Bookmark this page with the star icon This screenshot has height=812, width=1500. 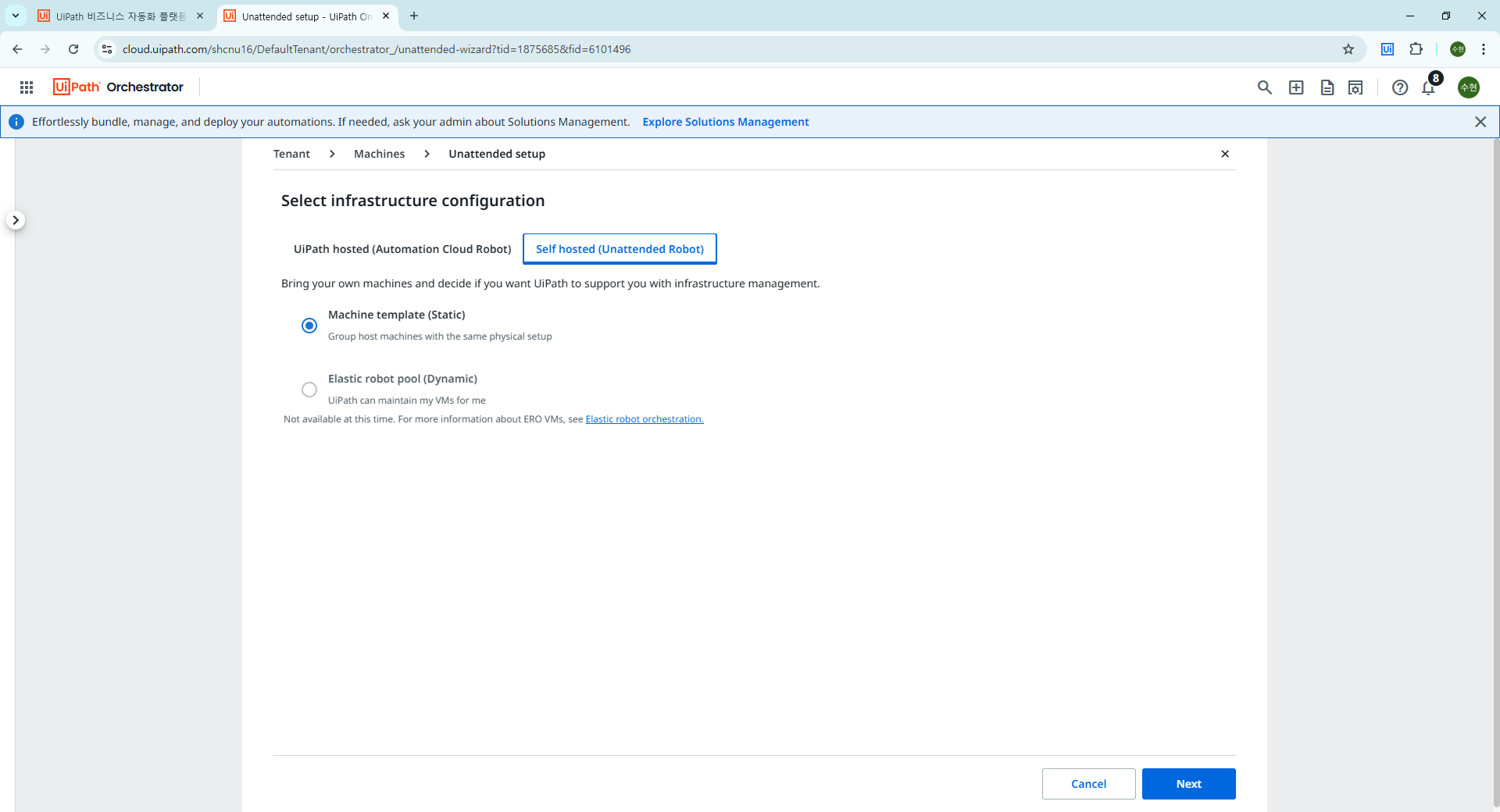point(1348,49)
